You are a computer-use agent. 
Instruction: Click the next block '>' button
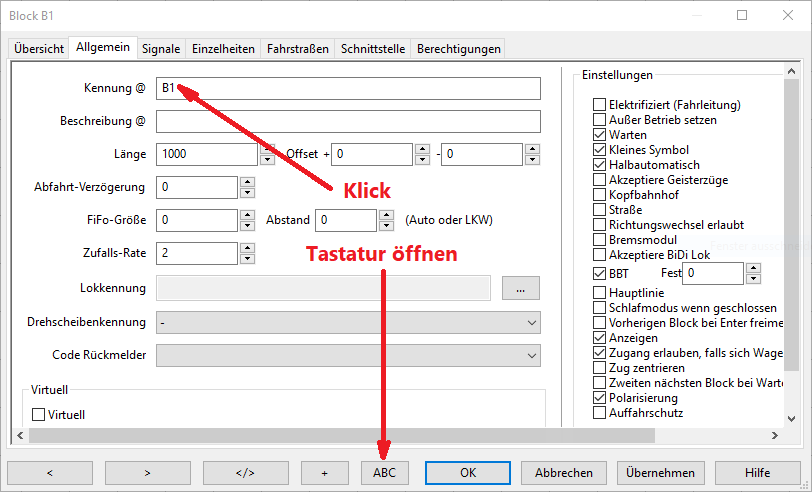[x=147, y=472]
